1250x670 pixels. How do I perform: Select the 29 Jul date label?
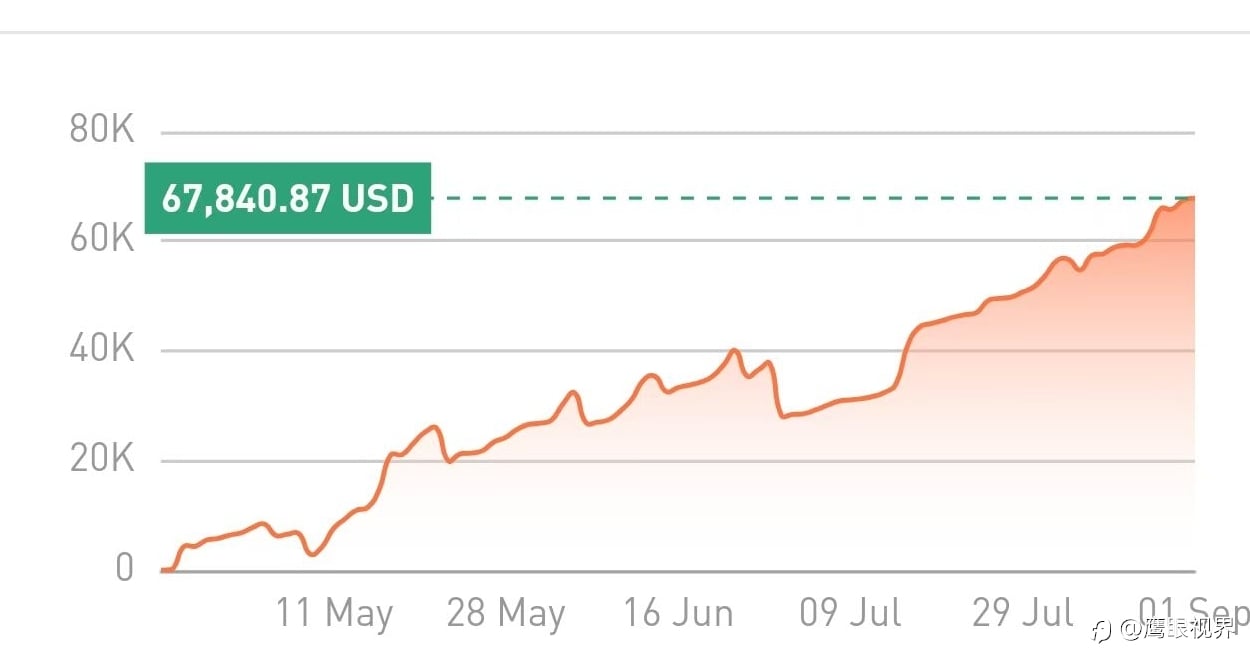1023,613
